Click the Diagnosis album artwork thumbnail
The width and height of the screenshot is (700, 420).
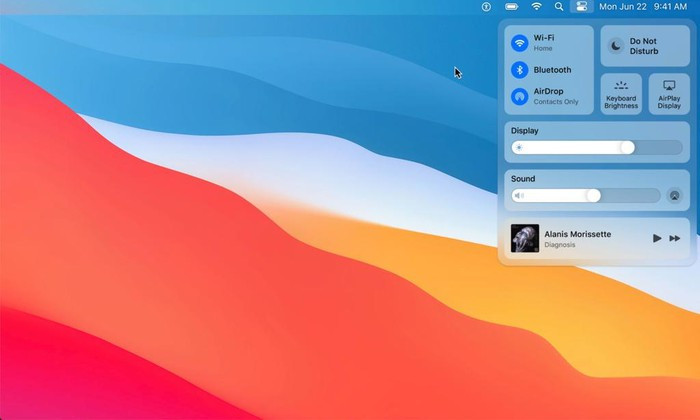pos(525,238)
